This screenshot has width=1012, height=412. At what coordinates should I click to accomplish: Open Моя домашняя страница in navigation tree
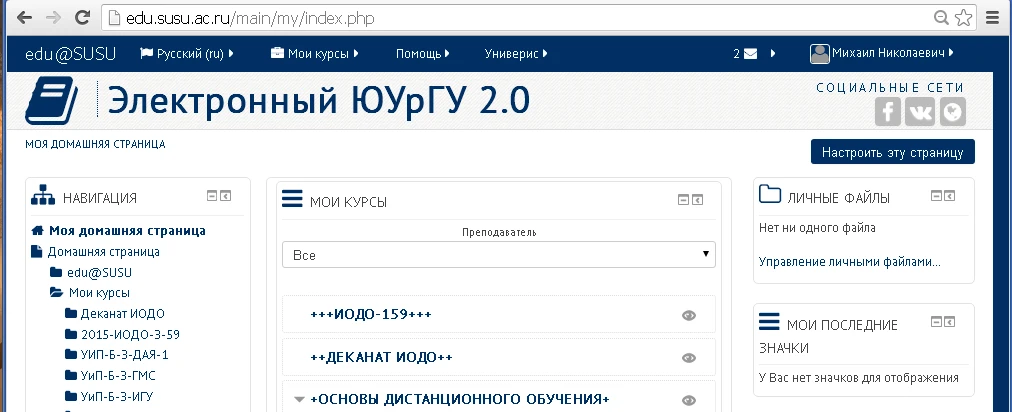(x=127, y=231)
